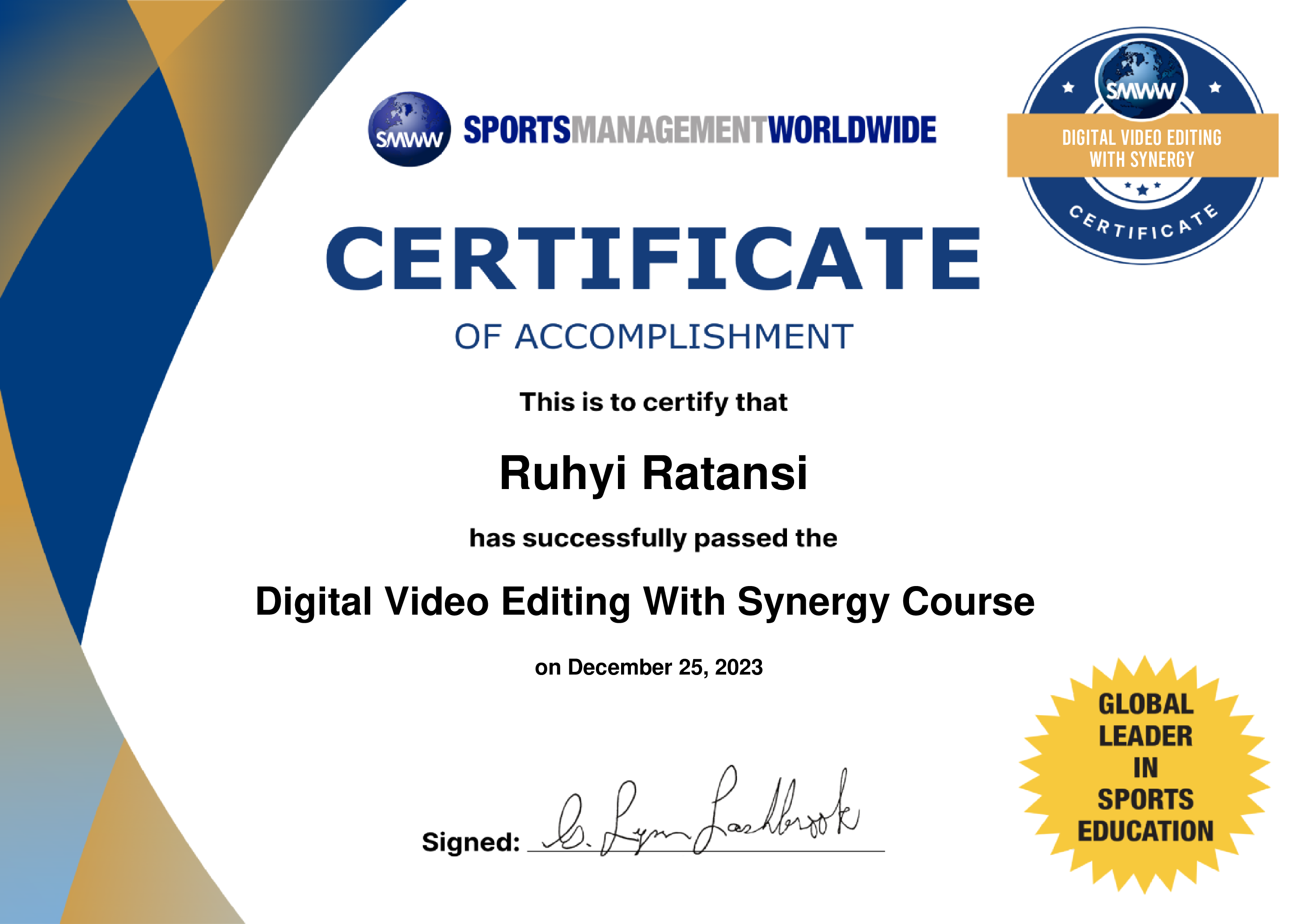Viewport: 1307px width, 924px height.
Task: Click the course title 'Digital Video Editing With Synergy Course'
Action: pyautogui.click(x=645, y=603)
